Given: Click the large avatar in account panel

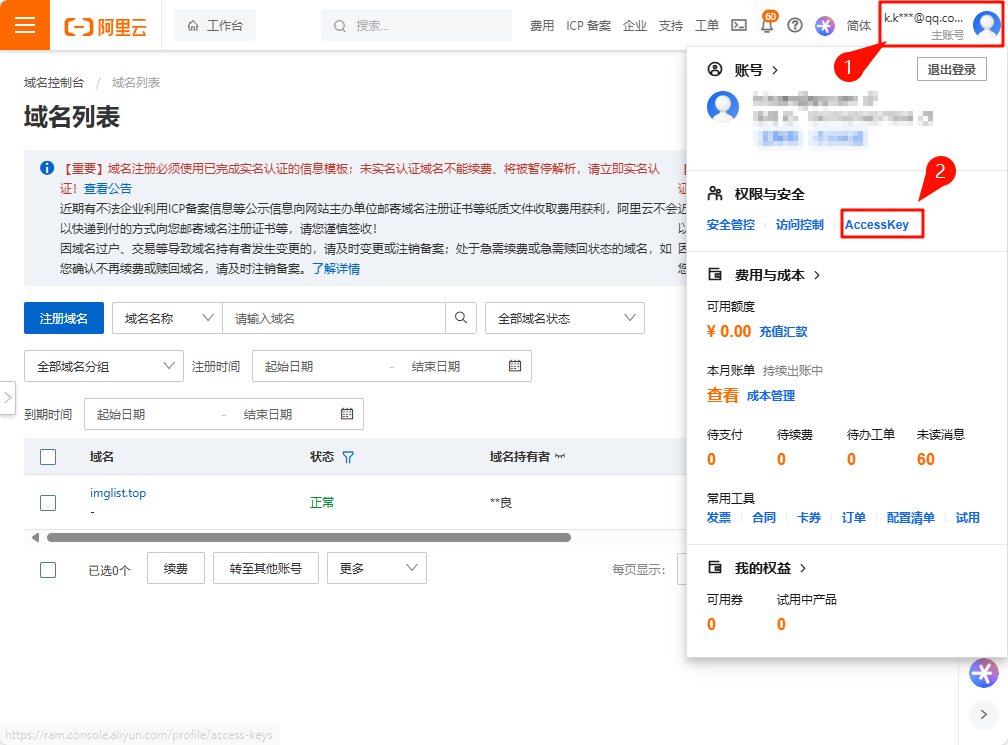Looking at the screenshot, I should (x=723, y=107).
